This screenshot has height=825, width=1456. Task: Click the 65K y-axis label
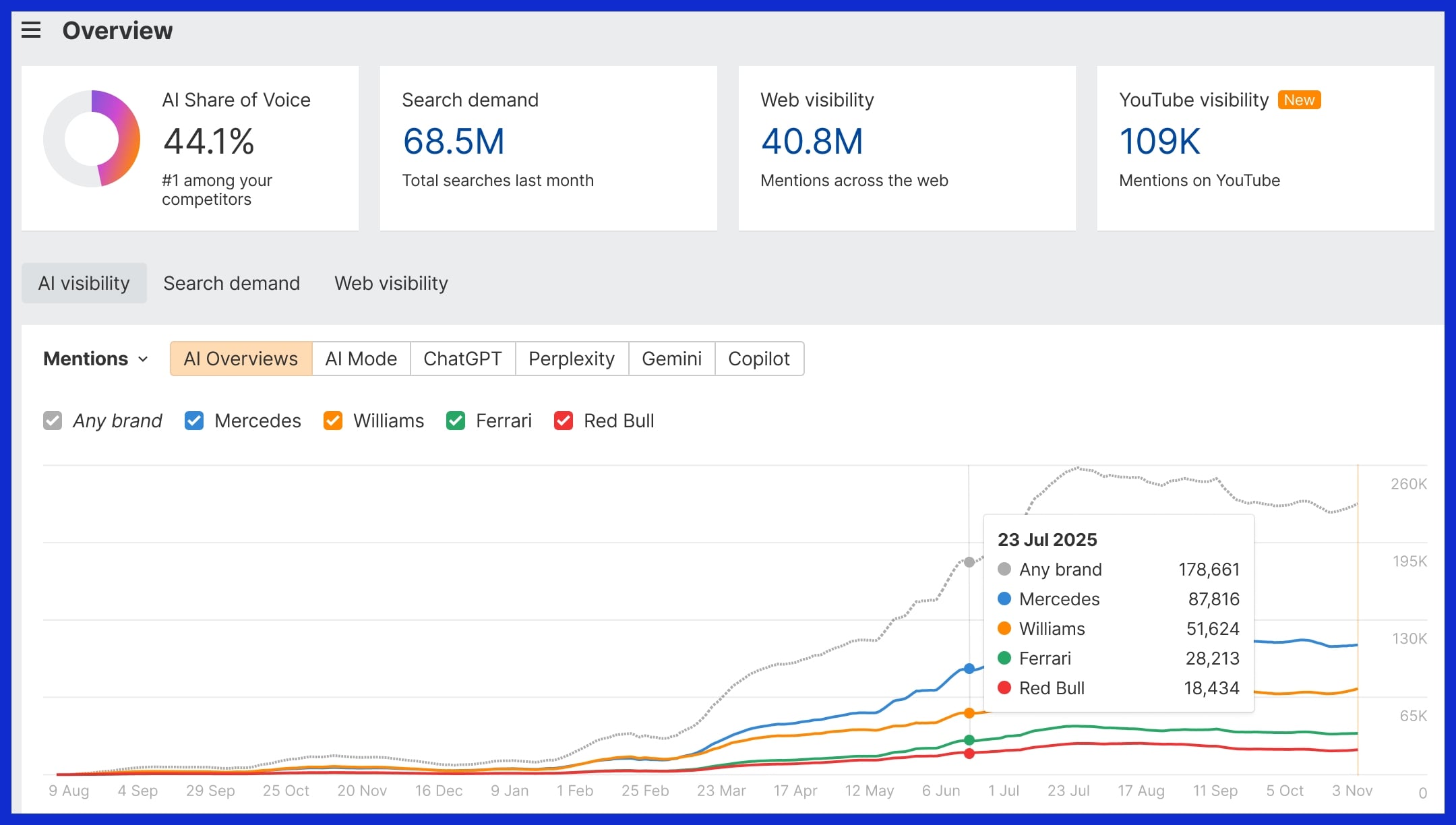tap(1414, 716)
